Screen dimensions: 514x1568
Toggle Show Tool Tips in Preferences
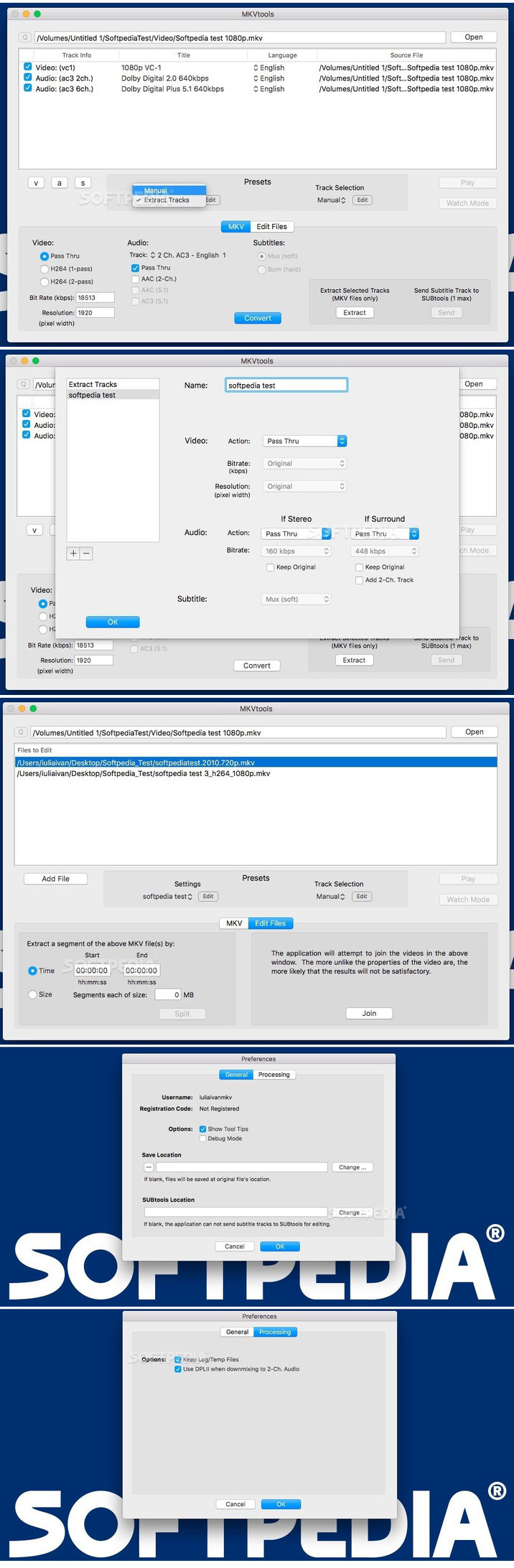(202, 1129)
